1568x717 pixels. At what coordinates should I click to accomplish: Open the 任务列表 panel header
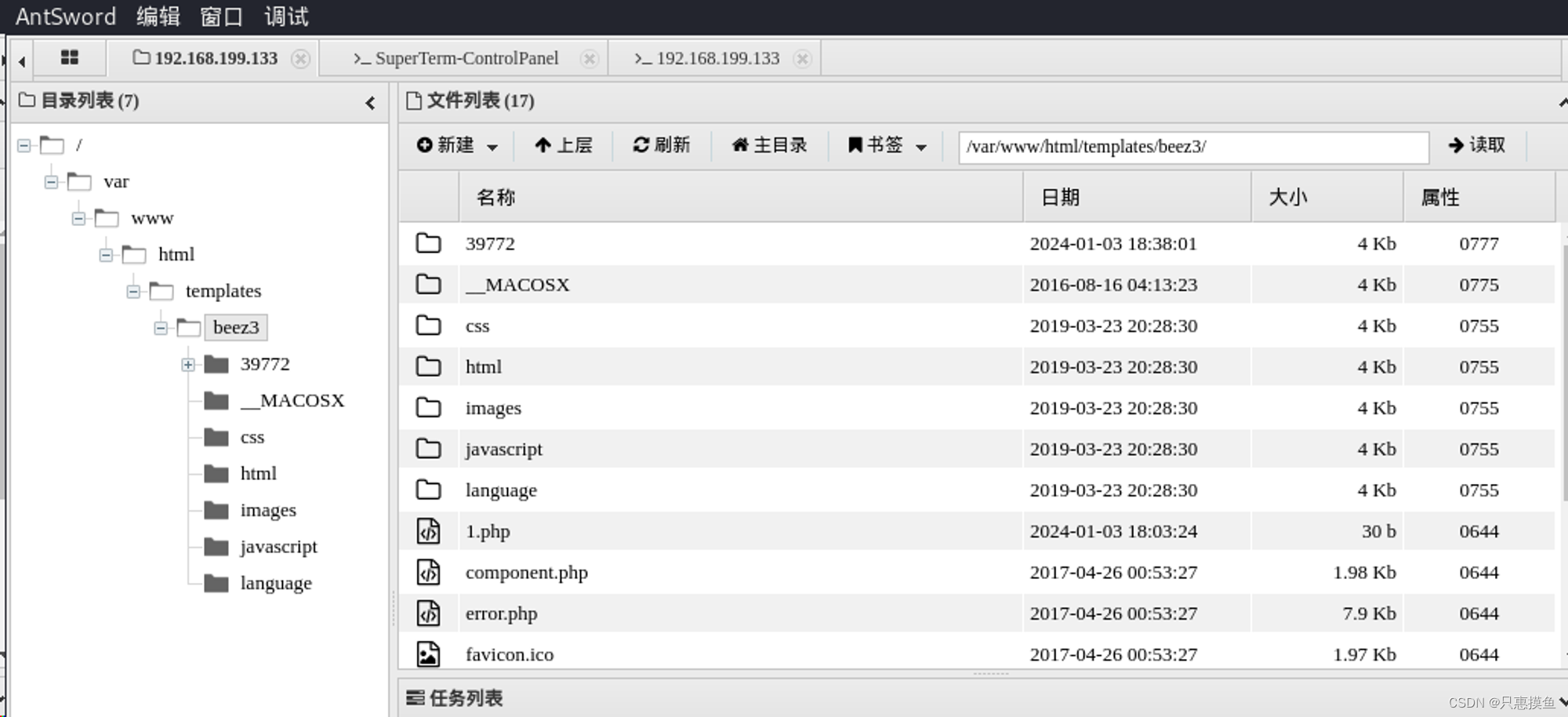[455, 697]
